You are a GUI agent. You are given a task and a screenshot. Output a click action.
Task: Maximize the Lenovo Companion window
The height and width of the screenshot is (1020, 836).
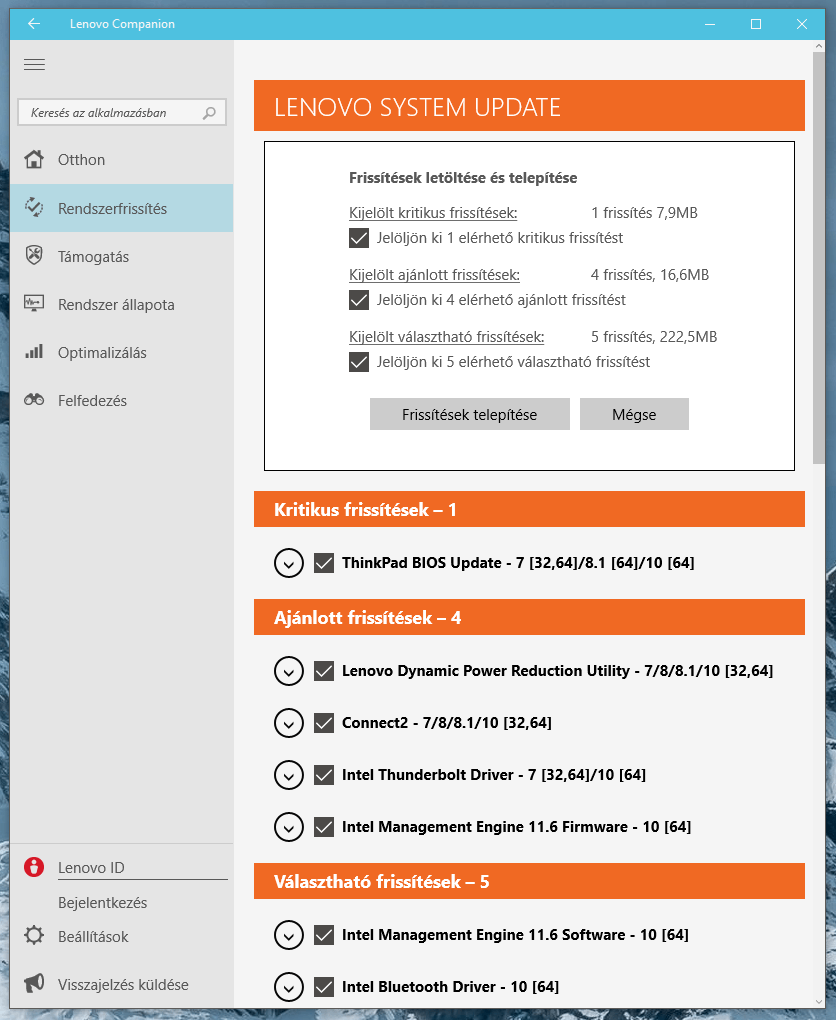[756, 24]
